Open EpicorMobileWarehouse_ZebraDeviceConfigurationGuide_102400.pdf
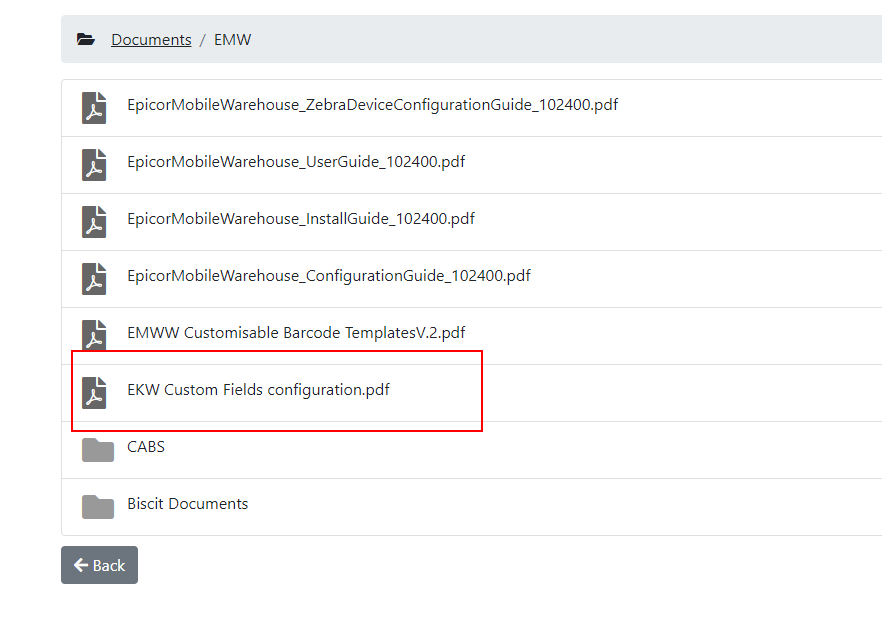The height and width of the screenshot is (638, 882). coord(372,105)
